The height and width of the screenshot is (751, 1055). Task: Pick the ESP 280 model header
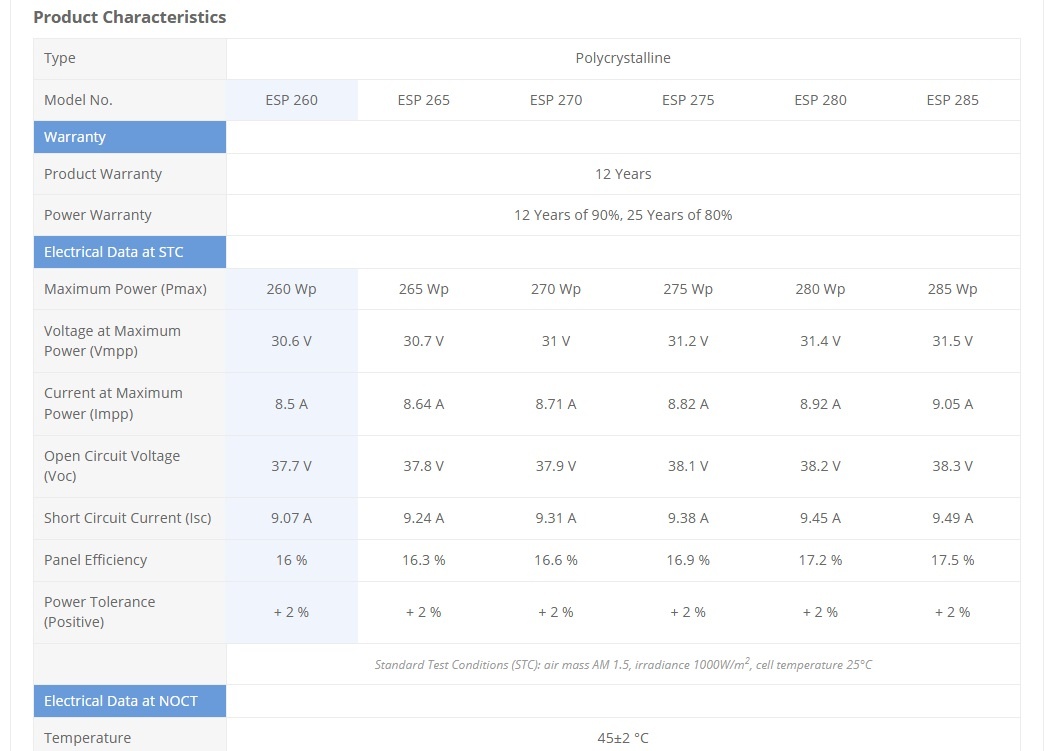tap(820, 100)
